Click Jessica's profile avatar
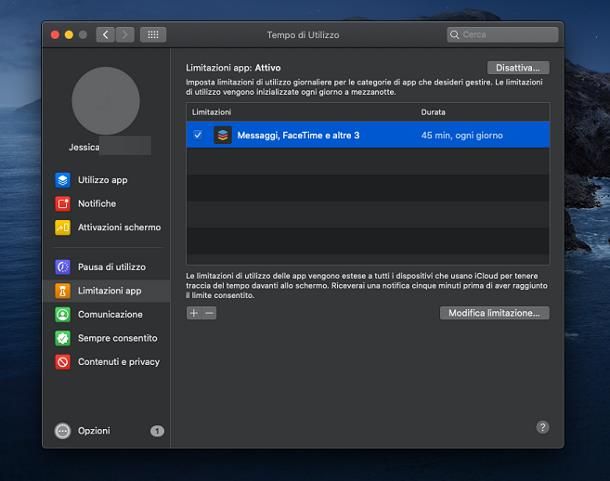The height and width of the screenshot is (481, 610). click(x=106, y=101)
